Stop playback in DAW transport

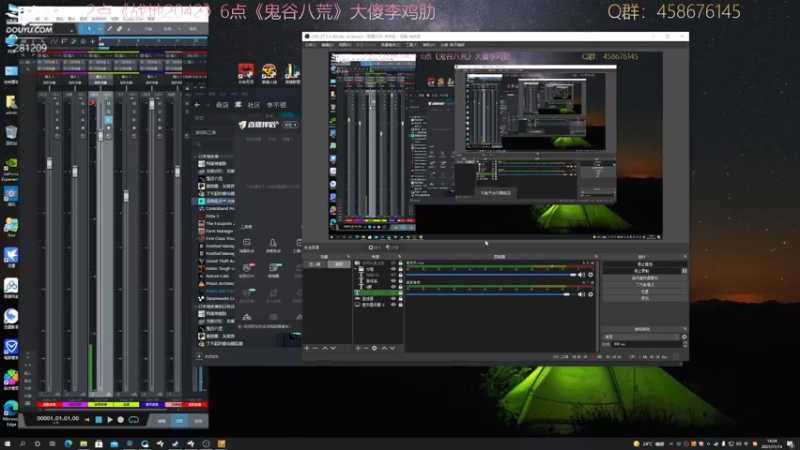point(98,420)
